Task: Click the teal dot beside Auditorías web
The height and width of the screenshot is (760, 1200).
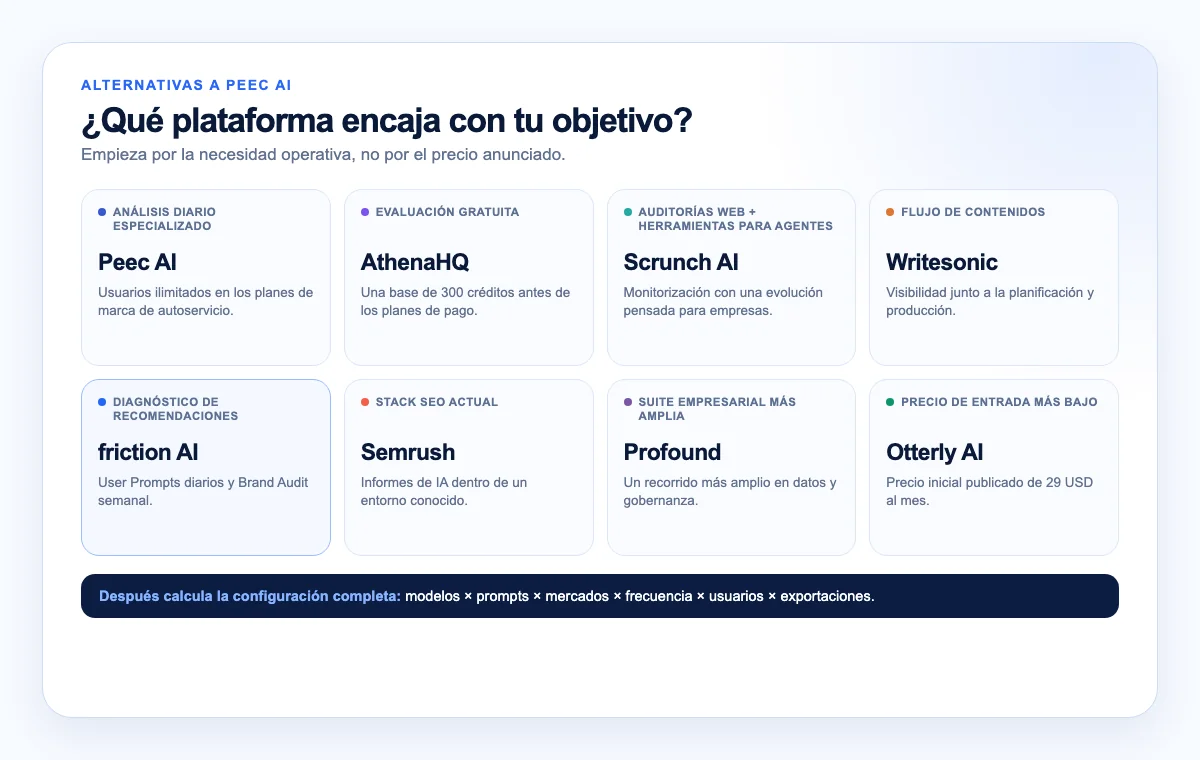Action: coord(628,212)
